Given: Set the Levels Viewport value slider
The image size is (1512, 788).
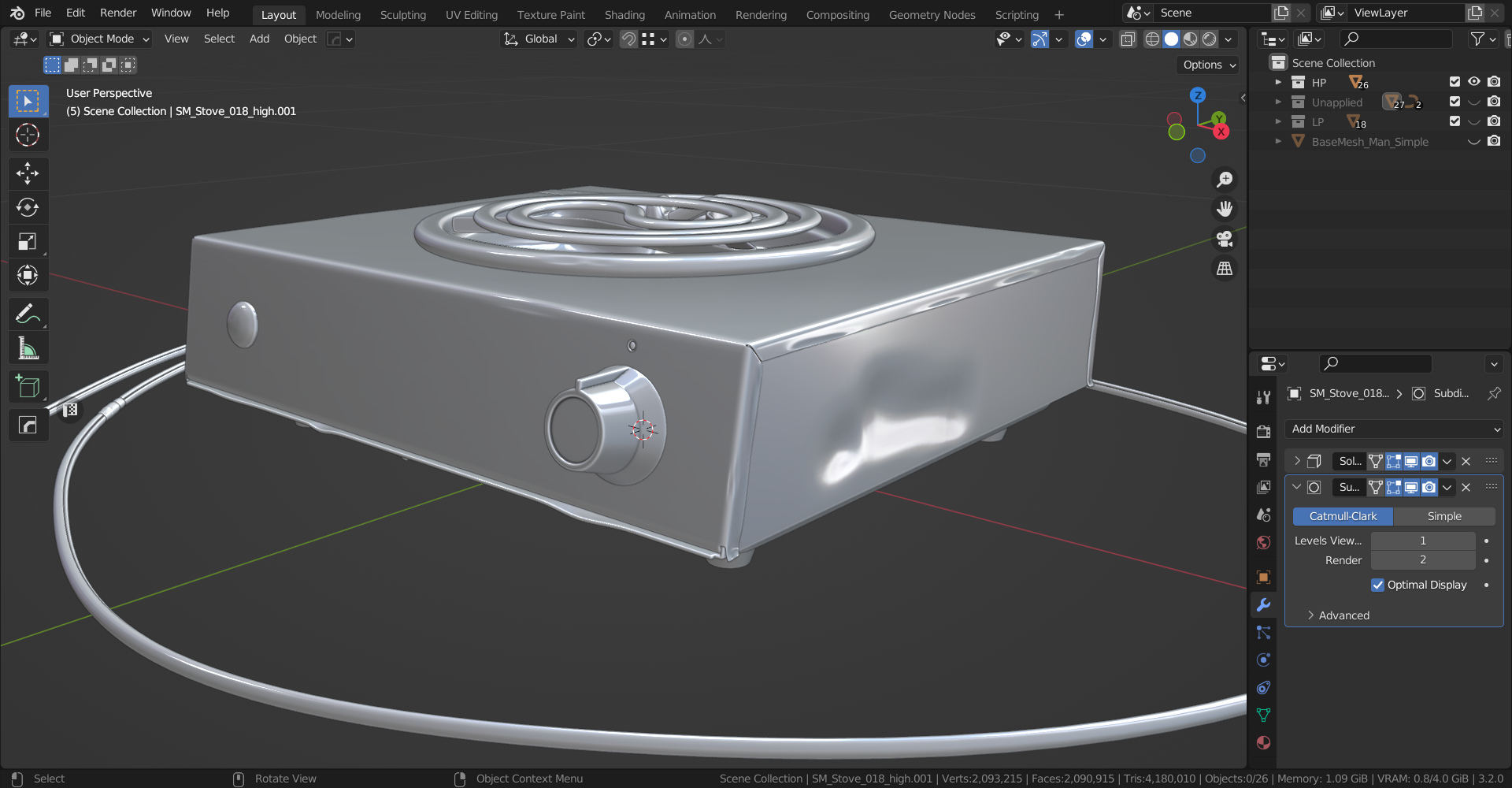Looking at the screenshot, I should point(1422,541).
